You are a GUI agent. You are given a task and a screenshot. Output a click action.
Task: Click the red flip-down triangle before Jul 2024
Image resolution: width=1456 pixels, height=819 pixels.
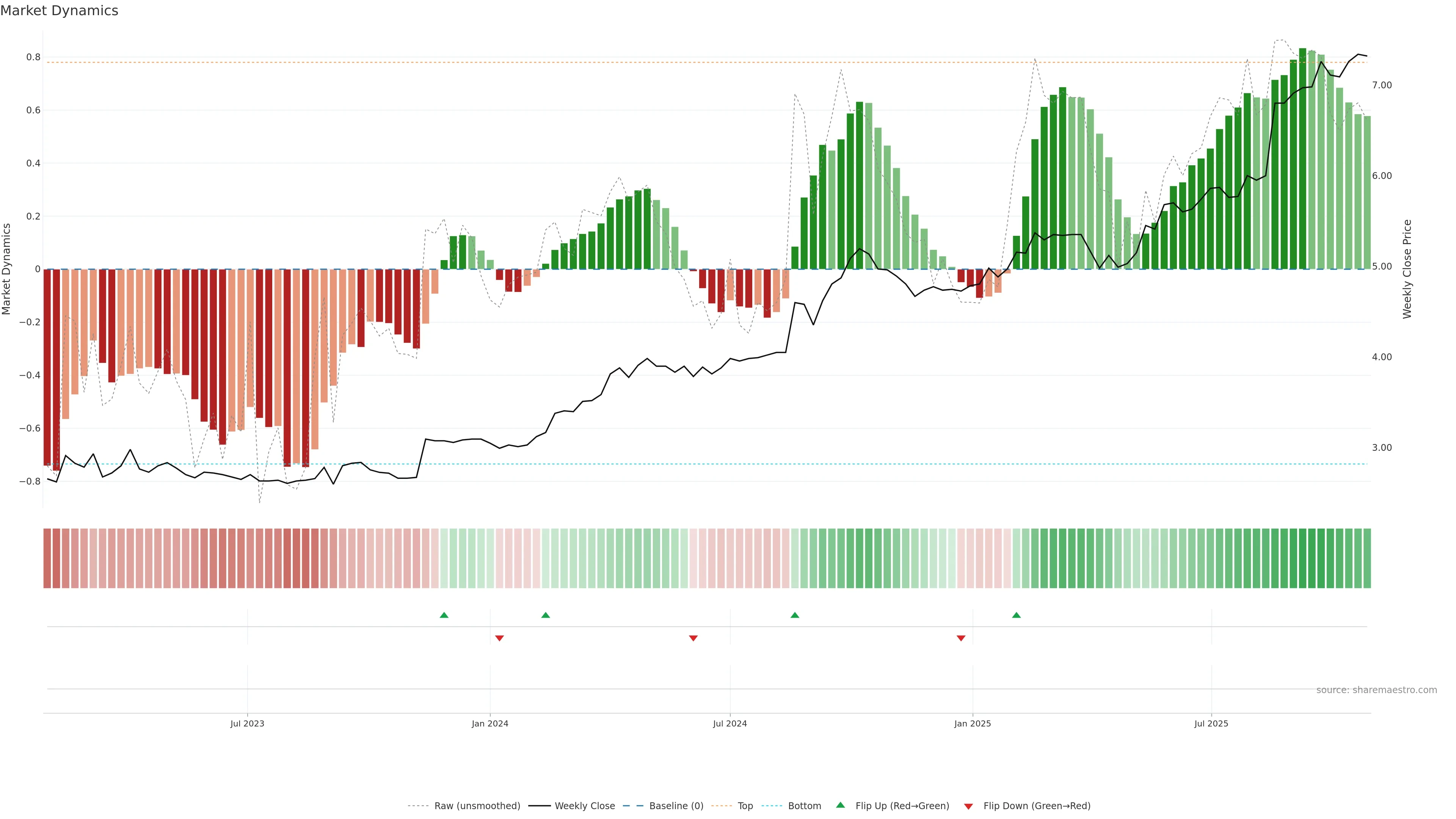pyautogui.click(x=693, y=638)
